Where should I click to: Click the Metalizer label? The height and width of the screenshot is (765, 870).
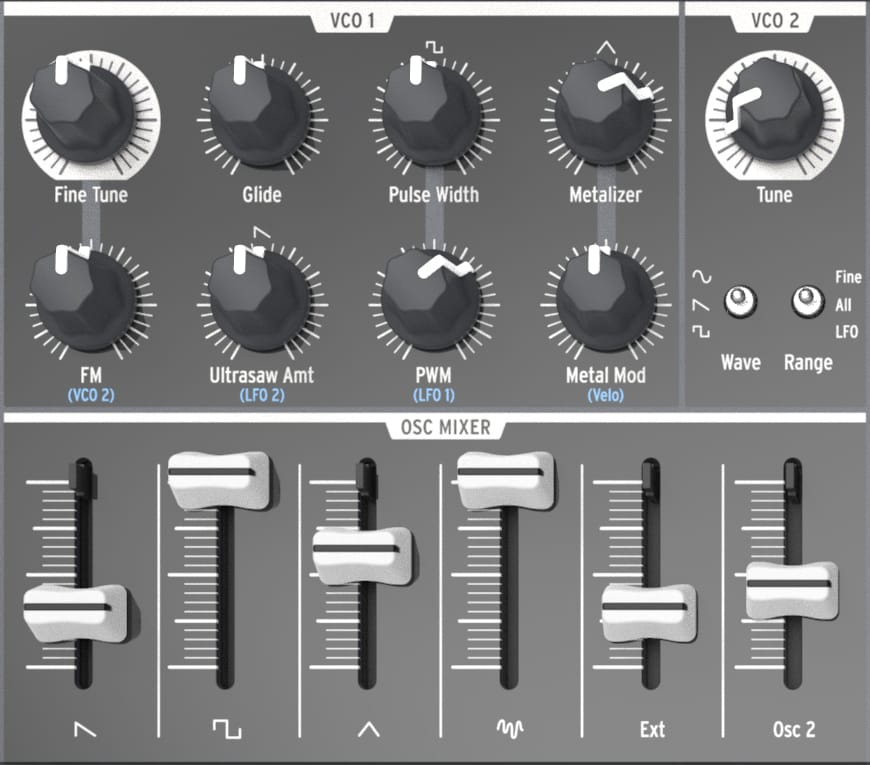point(605,195)
